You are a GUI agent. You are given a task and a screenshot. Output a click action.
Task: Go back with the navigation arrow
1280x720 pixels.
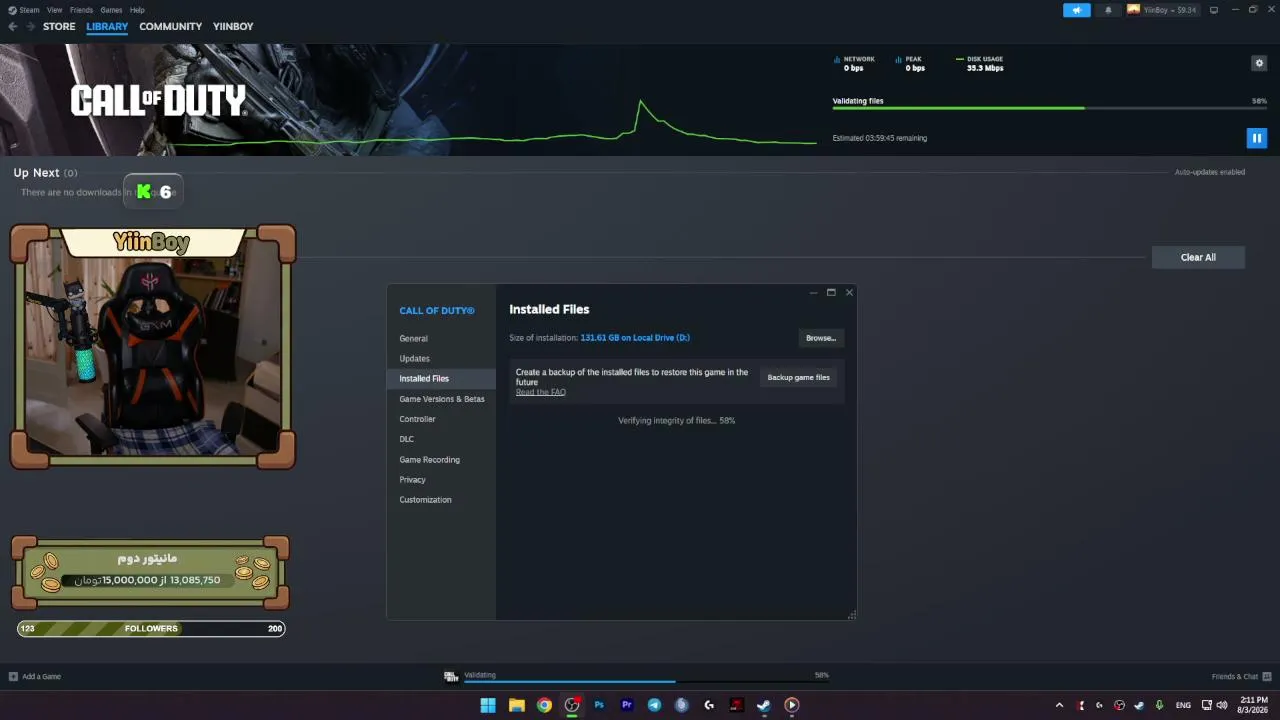coord(13,26)
